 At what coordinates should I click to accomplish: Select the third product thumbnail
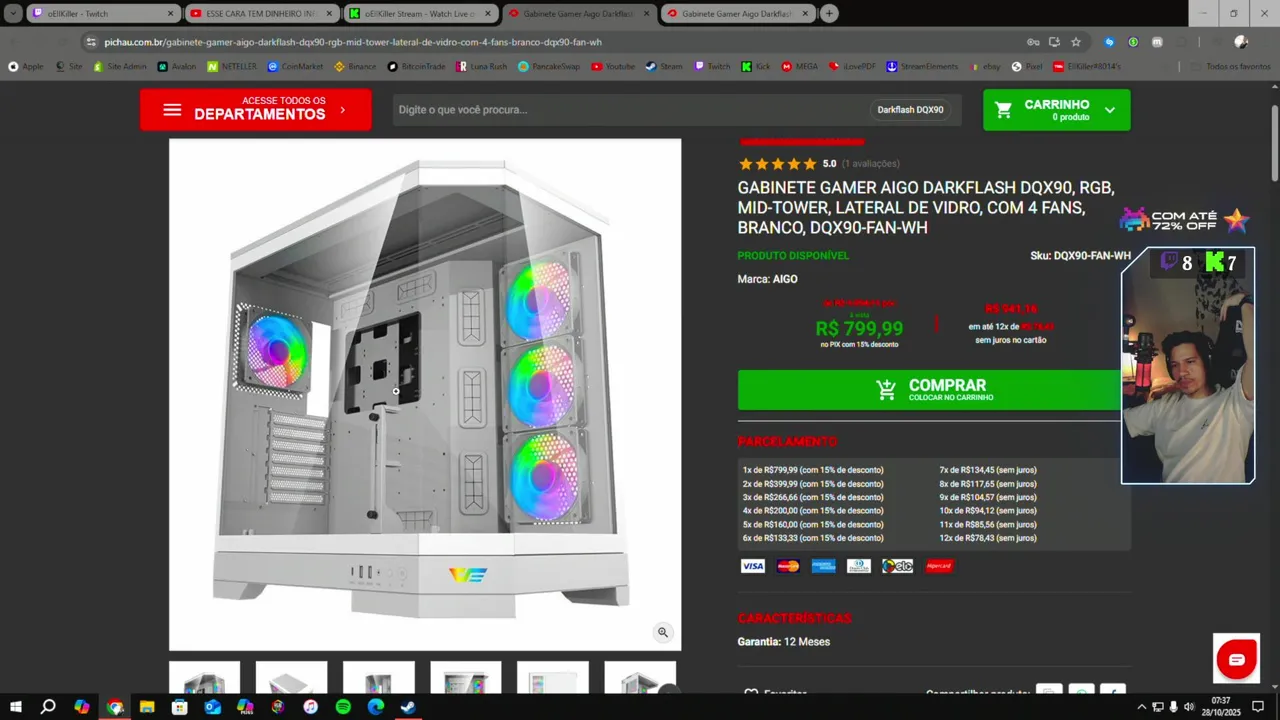coord(378,679)
